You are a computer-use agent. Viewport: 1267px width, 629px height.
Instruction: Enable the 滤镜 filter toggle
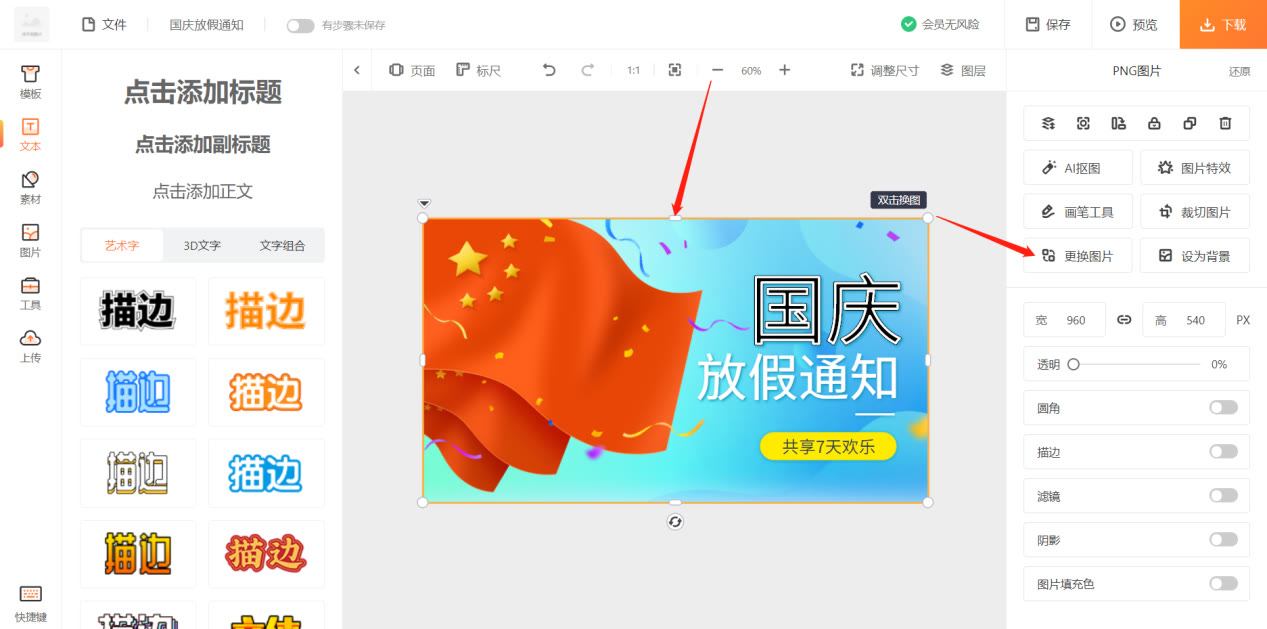(x=1222, y=495)
